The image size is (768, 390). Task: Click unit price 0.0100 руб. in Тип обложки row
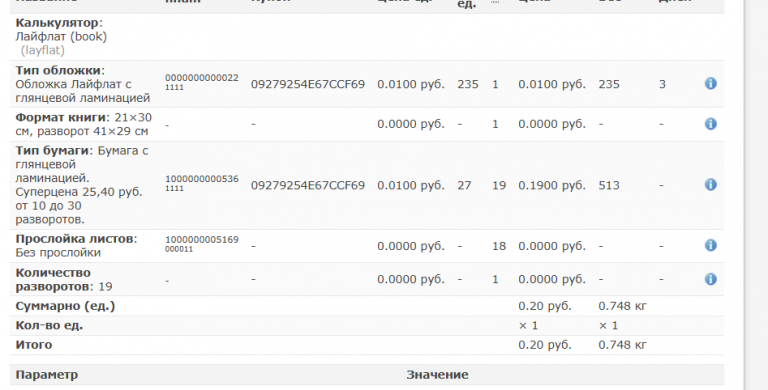pyautogui.click(x=411, y=84)
